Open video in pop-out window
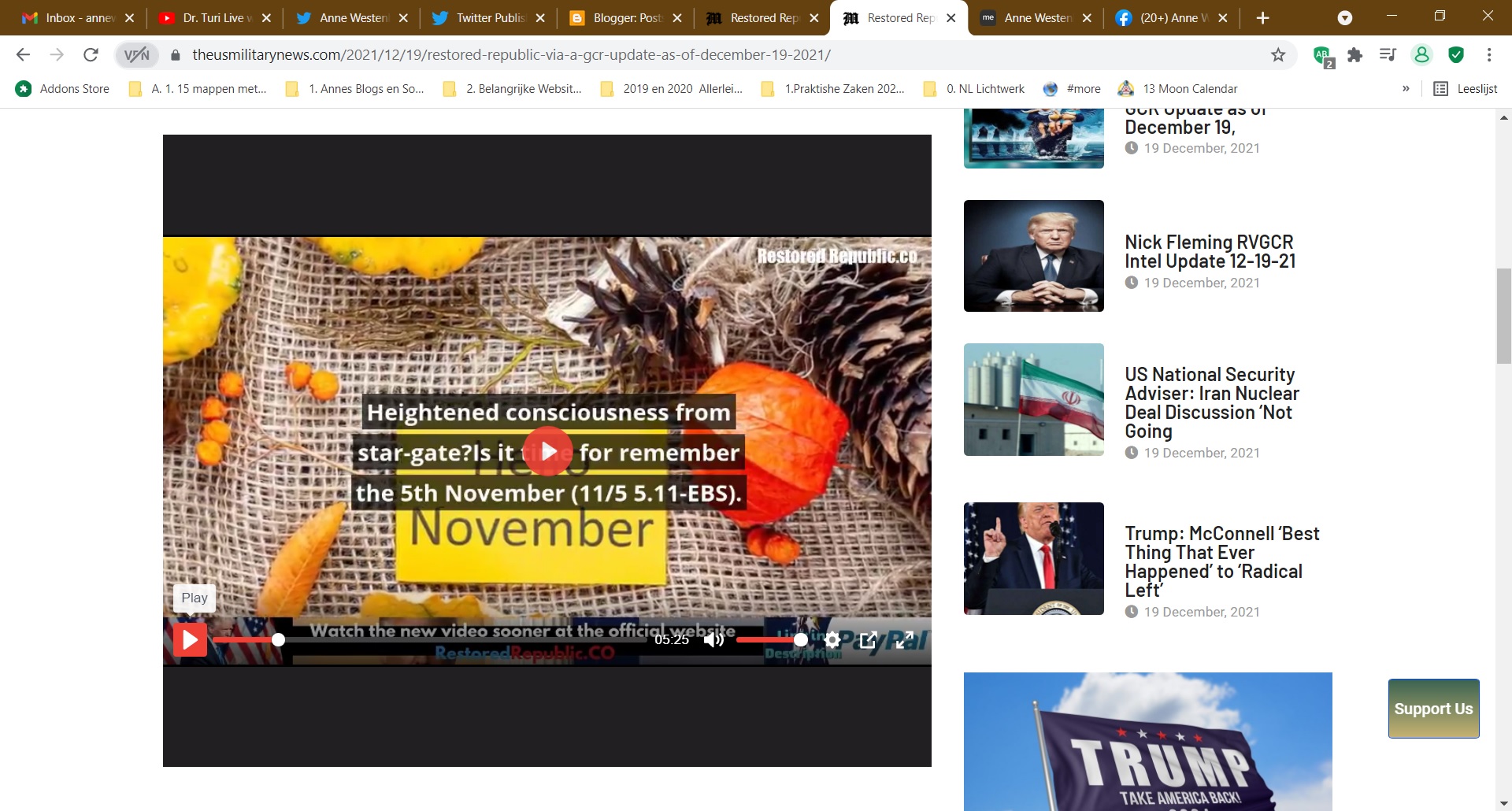The image size is (1512, 811). click(869, 640)
